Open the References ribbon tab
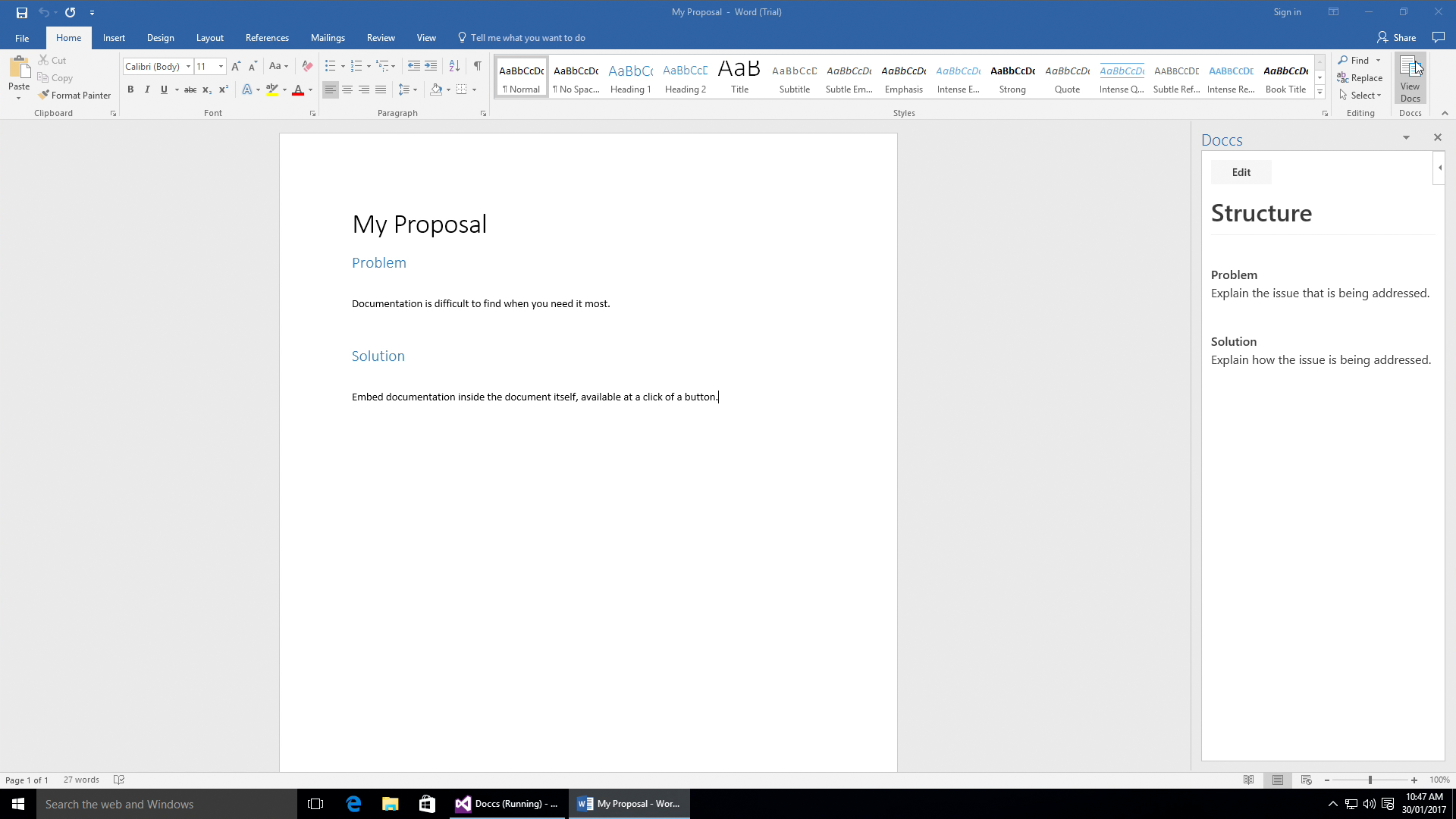 [267, 38]
